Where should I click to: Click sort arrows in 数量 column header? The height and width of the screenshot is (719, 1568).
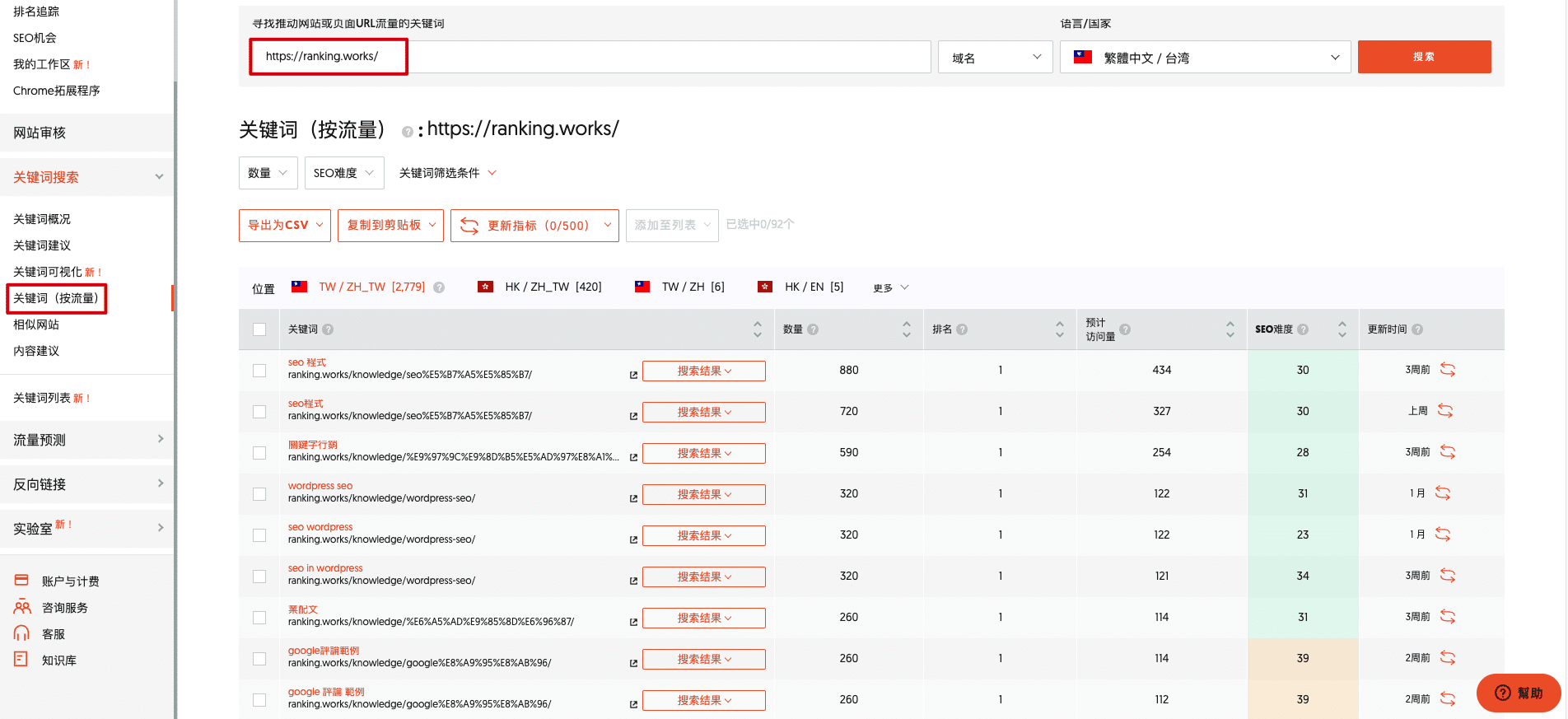[x=906, y=329]
